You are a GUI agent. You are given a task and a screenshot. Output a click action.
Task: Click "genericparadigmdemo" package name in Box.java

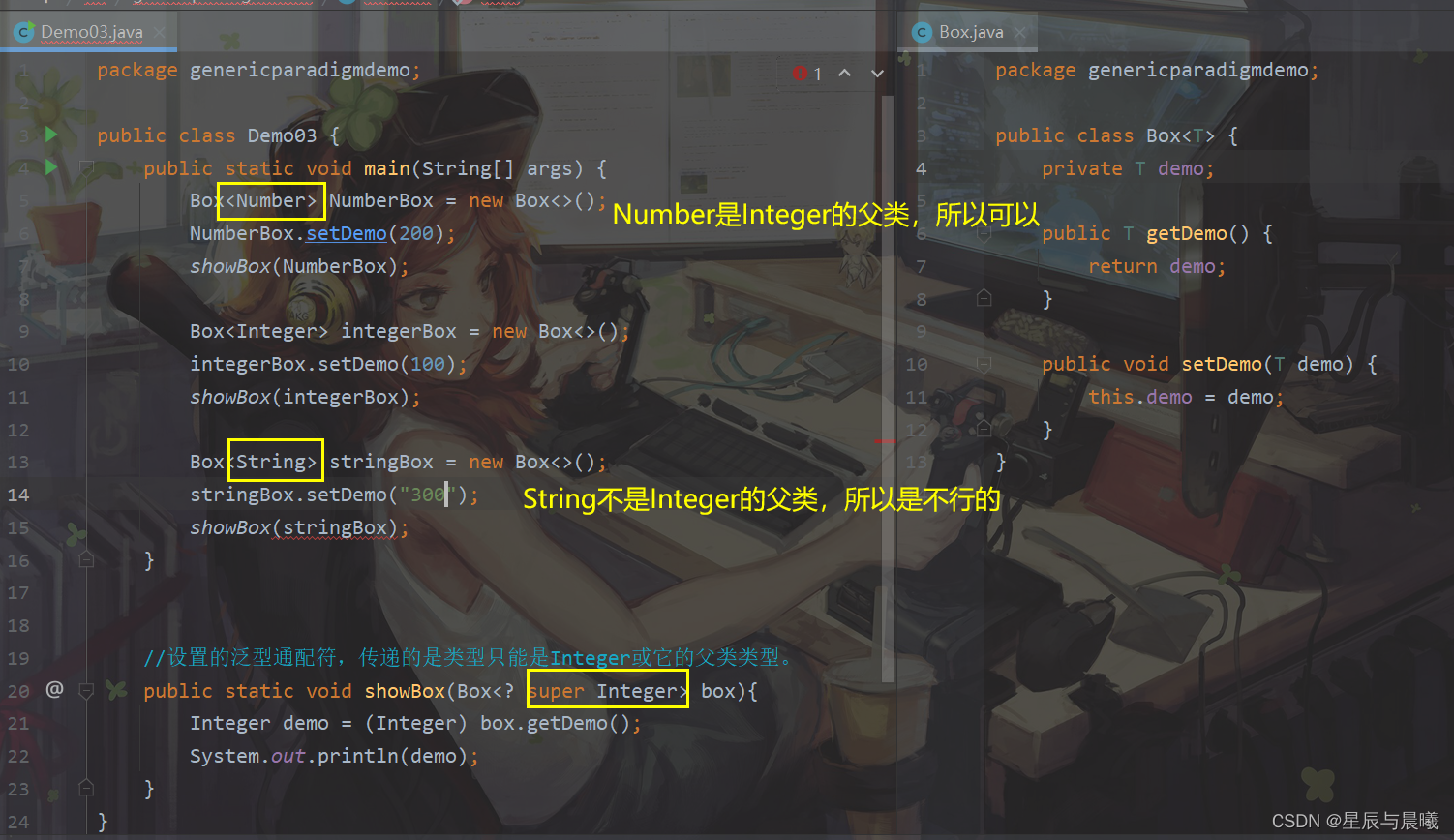click(1198, 70)
